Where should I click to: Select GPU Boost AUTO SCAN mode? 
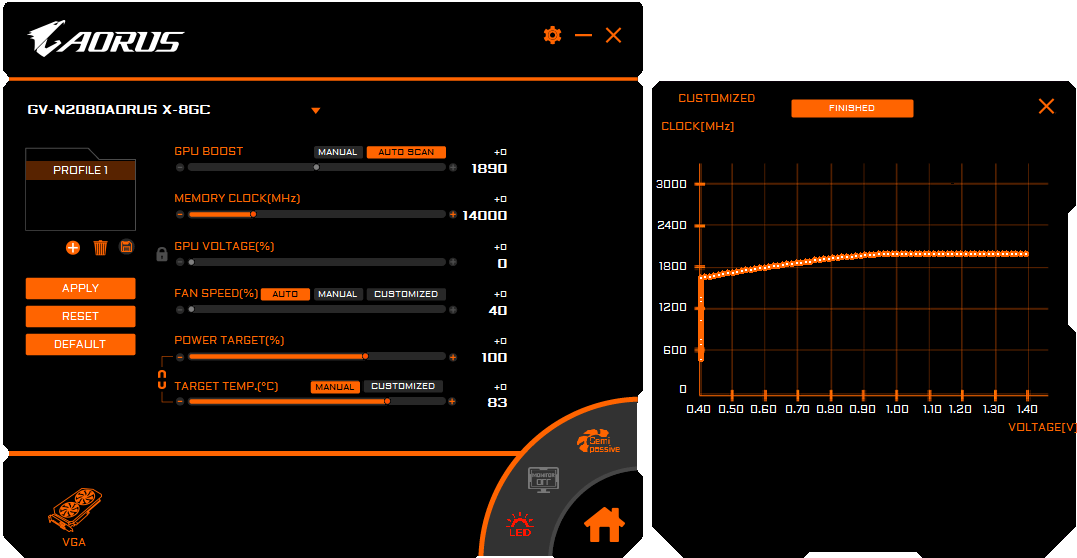click(406, 152)
